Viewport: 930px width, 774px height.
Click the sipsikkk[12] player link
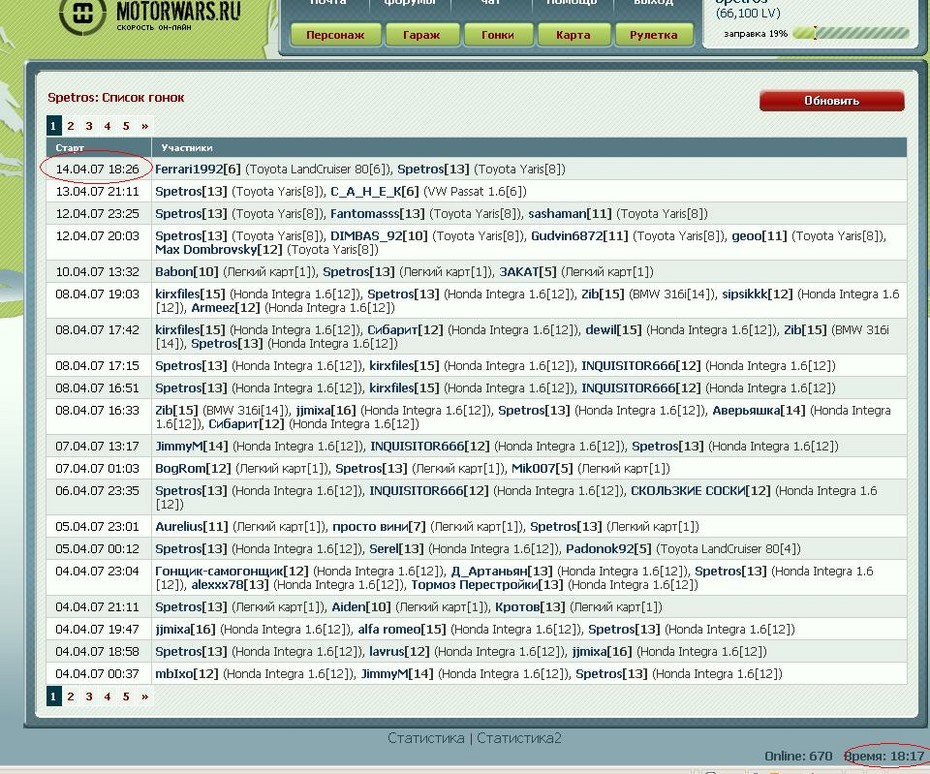pos(757,294)
